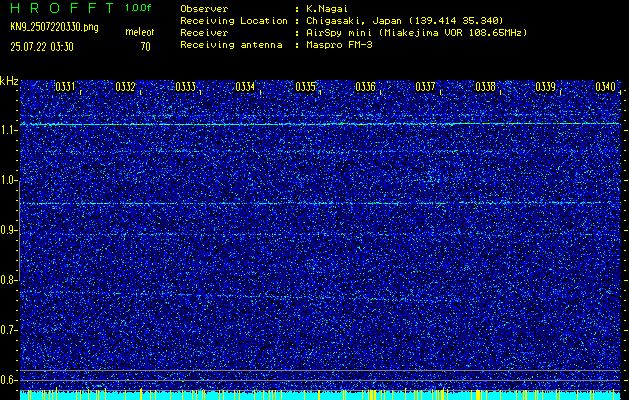Image resolution: width=629 pixels, height=400 pixels.
Task: Click the HROFFT title text
Action: tap(63, 8)
